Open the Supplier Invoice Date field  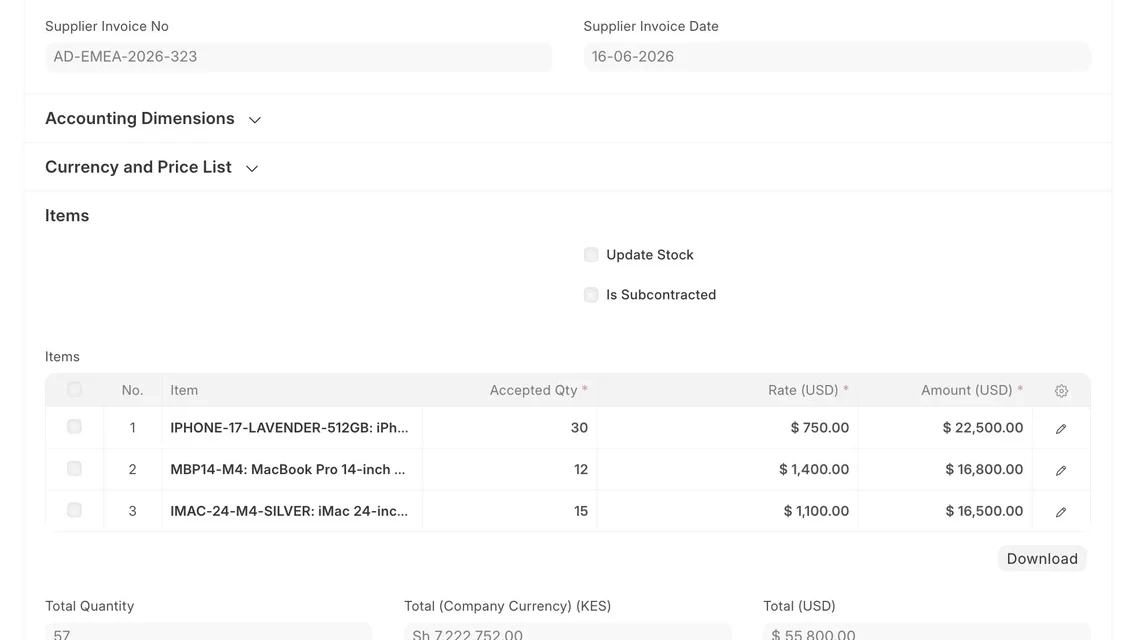837,57
